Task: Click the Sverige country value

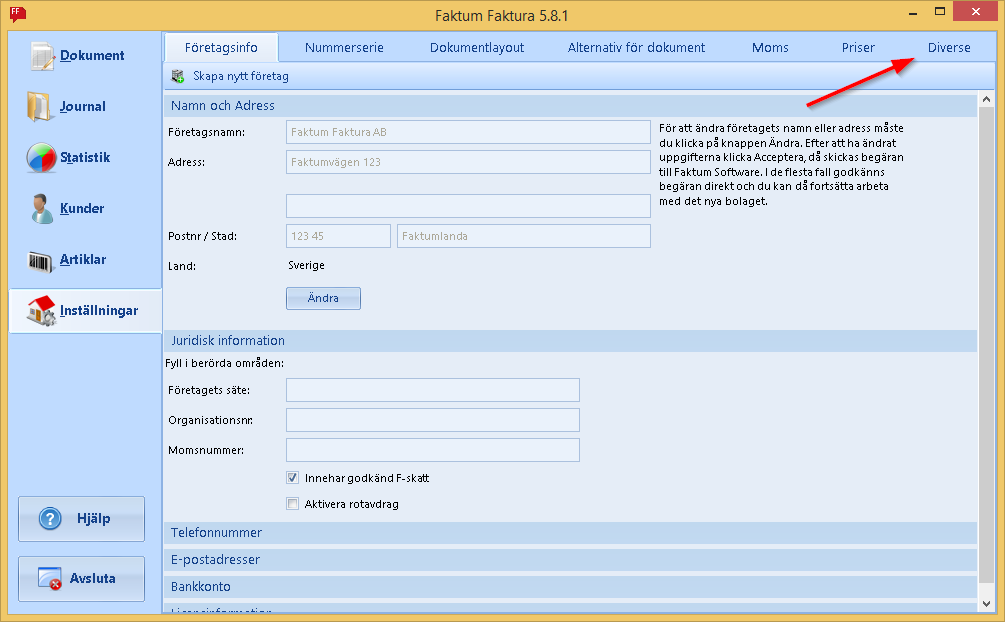Action: point(306,265)
